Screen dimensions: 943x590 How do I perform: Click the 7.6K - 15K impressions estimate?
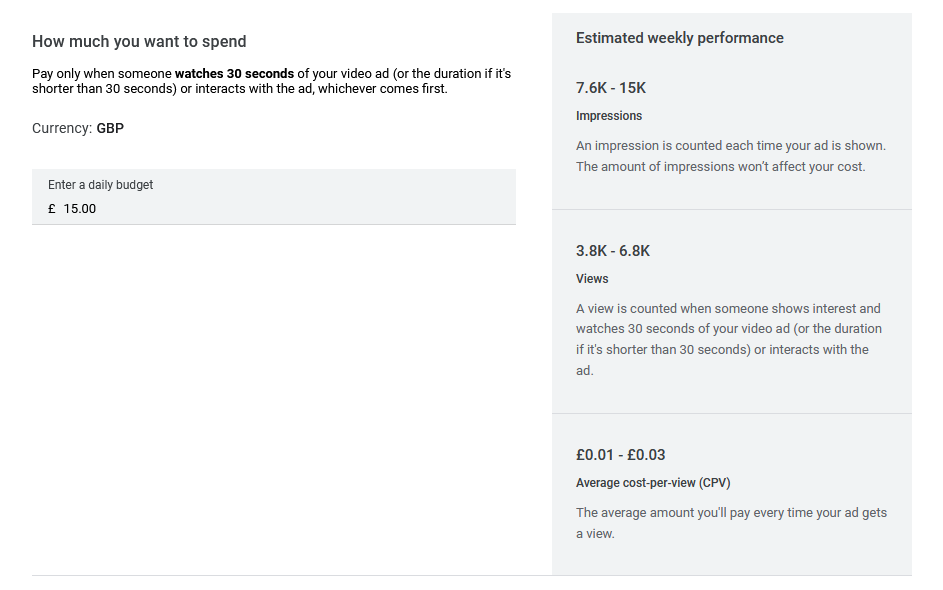point(611,88)
